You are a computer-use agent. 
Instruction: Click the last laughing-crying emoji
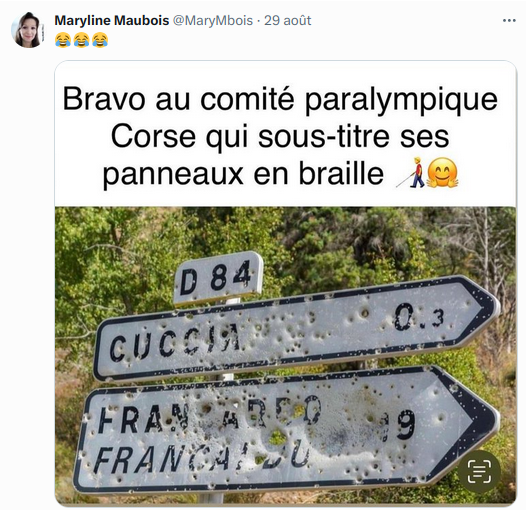pos(100,40)
